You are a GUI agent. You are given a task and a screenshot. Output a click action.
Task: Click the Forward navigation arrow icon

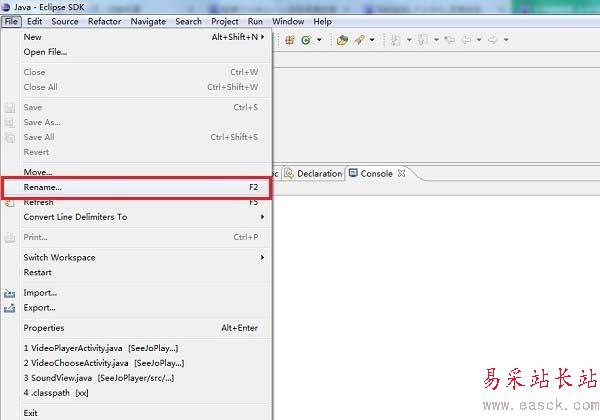tap(493, 39)
